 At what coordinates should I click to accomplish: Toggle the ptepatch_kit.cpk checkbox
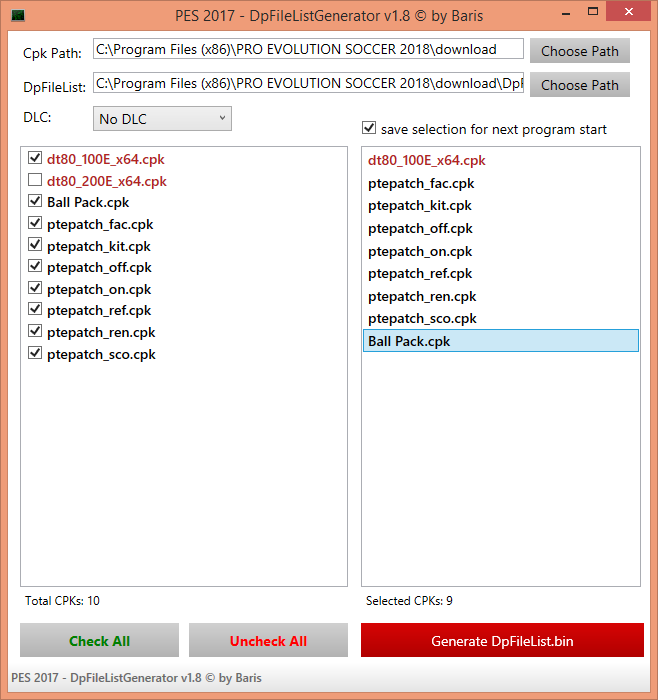(35, 245)
